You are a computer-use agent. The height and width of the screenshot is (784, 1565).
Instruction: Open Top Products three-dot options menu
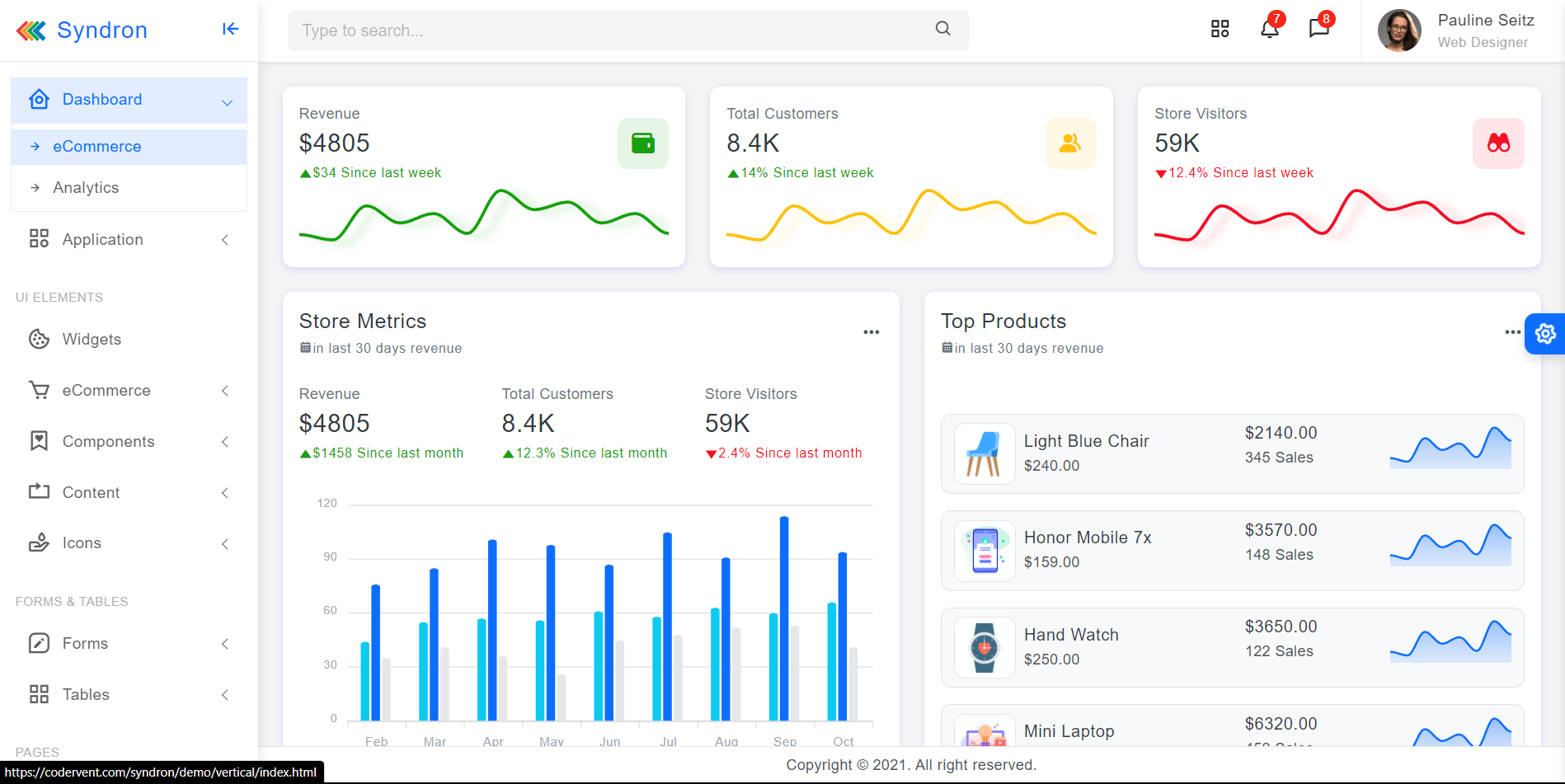(x=1511, y=332)
